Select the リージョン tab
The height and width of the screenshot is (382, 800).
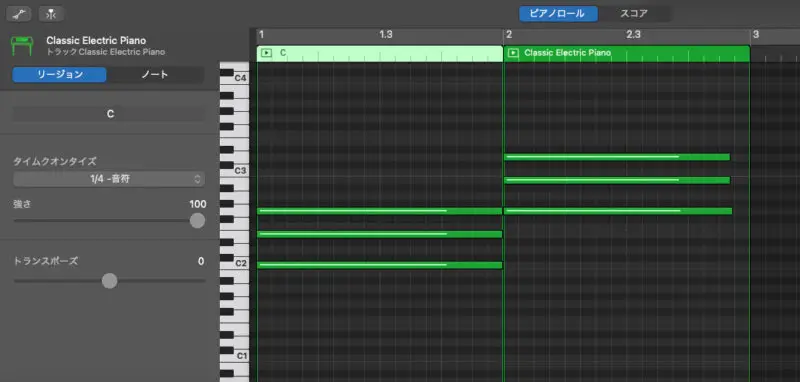coord(59,74)
